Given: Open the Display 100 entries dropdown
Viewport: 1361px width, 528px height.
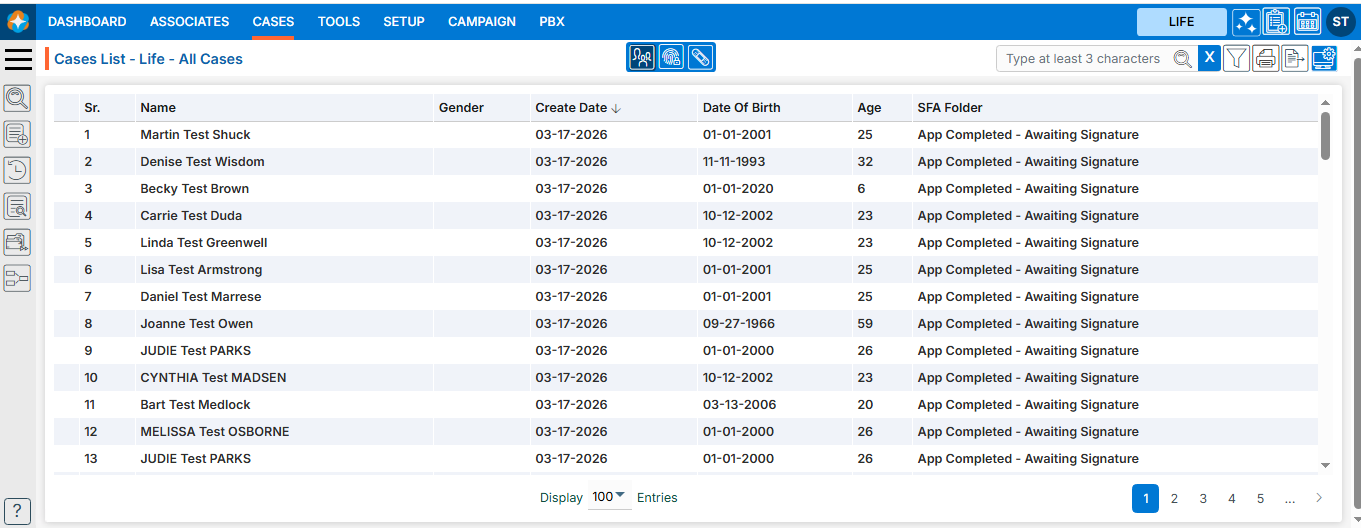Looking at the screenshot, I should click(609, 497).
